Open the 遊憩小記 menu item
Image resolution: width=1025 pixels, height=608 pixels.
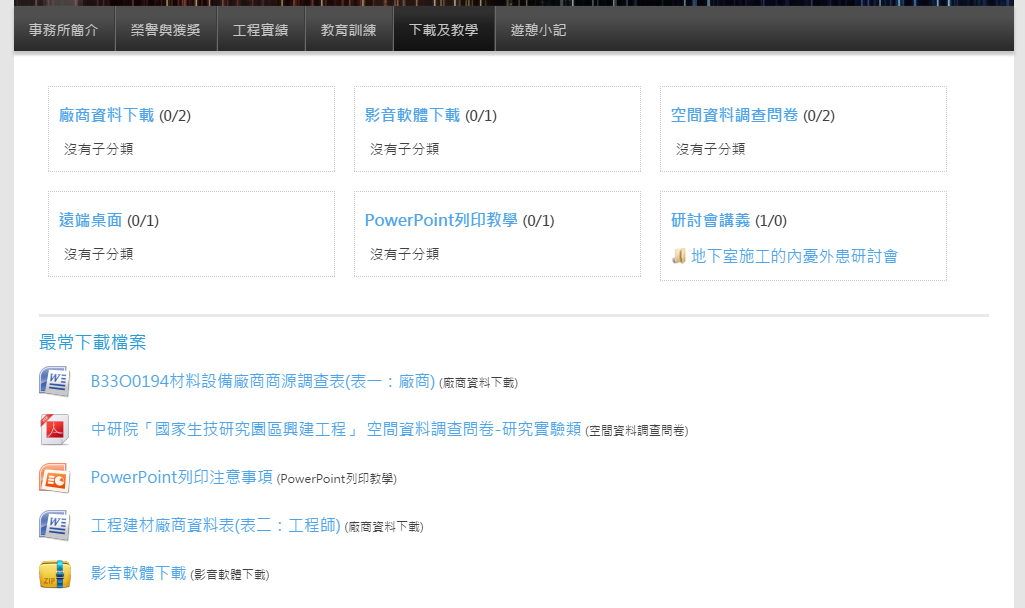click(x=538, y=30)
